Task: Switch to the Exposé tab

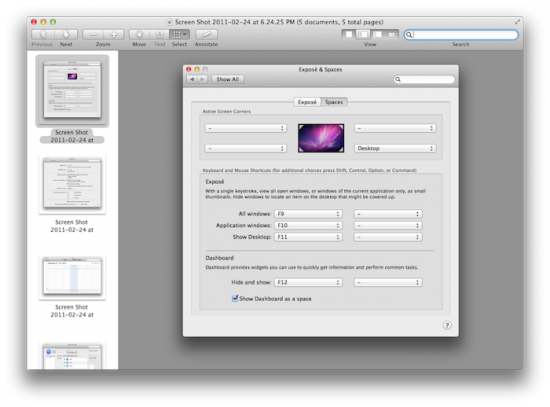Action: [x=307, y=102]
